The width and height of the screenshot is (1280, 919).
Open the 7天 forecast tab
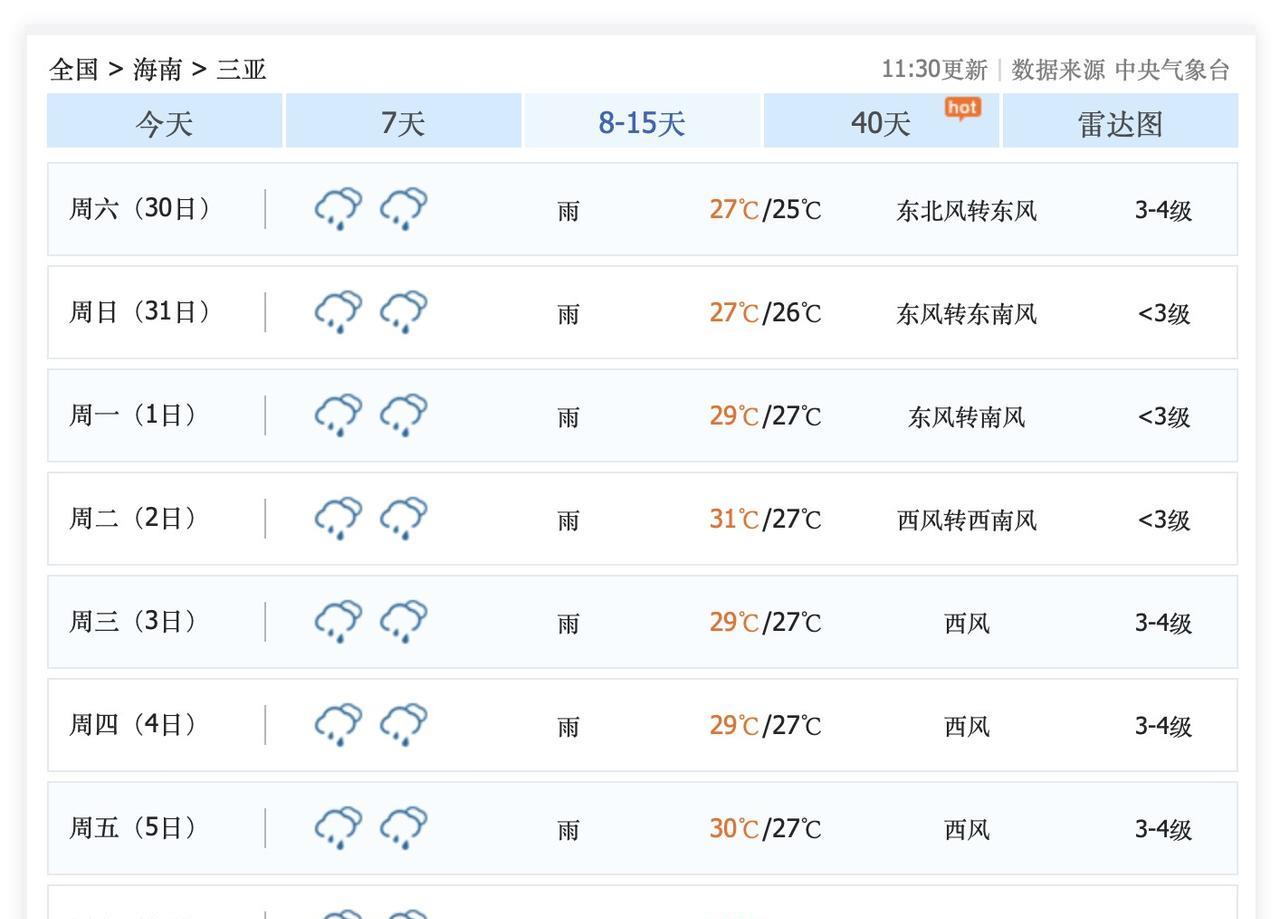click(x=403, y=123)
